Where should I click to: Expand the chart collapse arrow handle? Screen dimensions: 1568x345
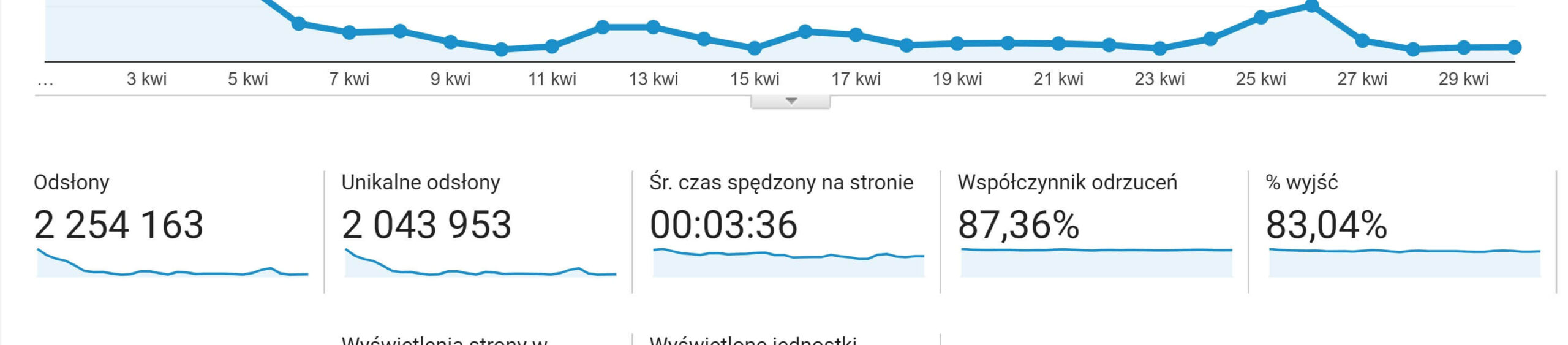(791, 102)
